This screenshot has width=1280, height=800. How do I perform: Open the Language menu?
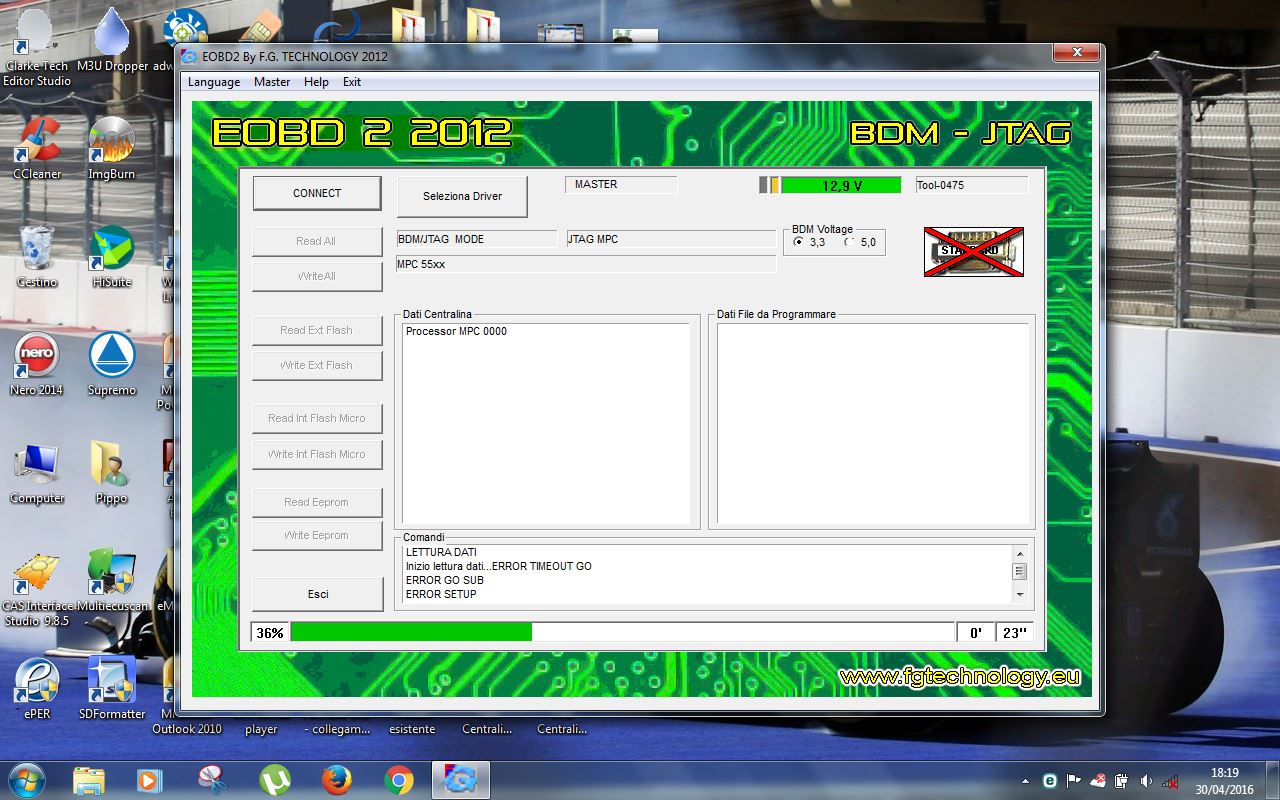(214, 82)
